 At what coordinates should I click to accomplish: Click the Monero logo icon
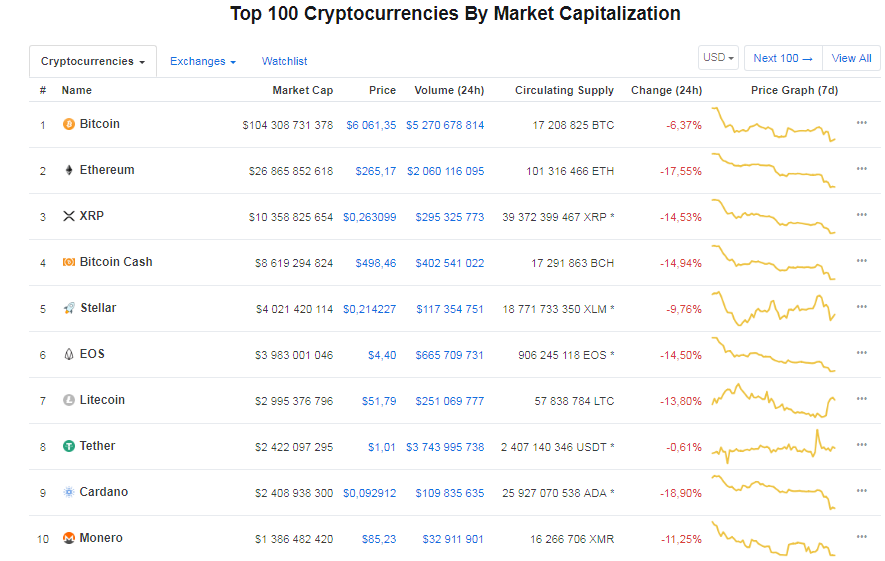pyautogui.click(x=69, y=539)
